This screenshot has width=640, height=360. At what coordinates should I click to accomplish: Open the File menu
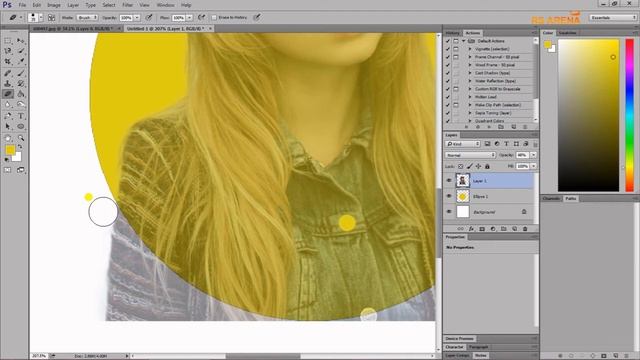click(22, 5)
